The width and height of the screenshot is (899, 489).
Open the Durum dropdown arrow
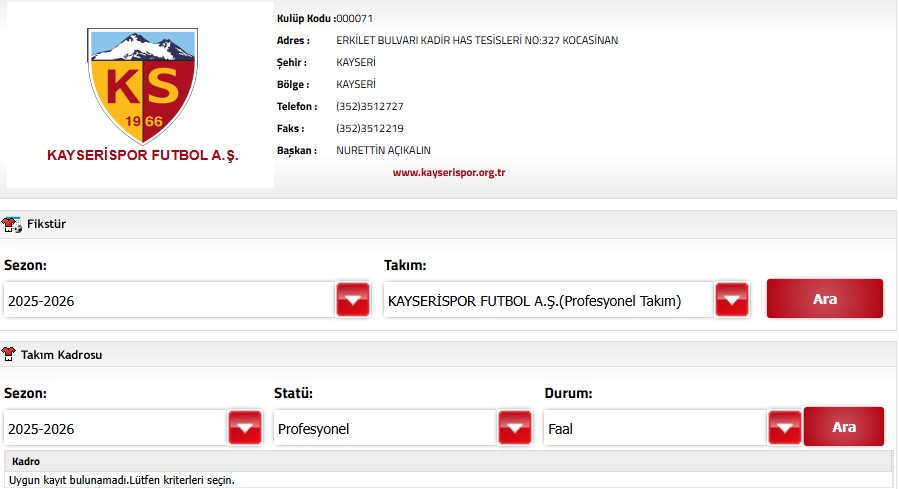(785, 428)
